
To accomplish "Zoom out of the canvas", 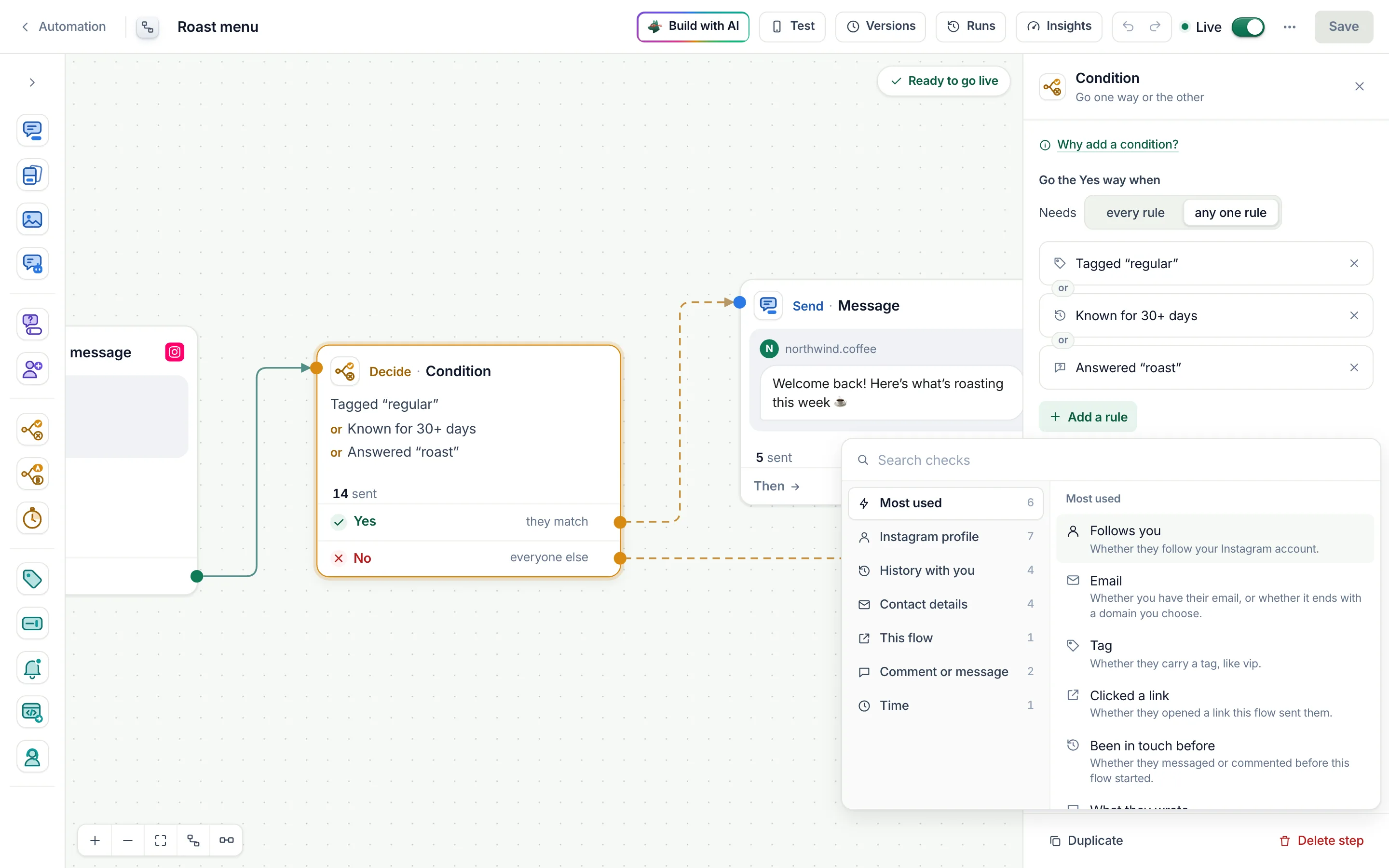I will click(x=128, y=841).
